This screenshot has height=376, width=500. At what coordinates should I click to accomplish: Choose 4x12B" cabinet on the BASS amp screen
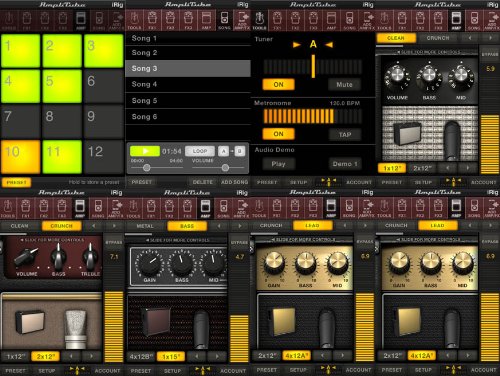(x=141, y=356)
